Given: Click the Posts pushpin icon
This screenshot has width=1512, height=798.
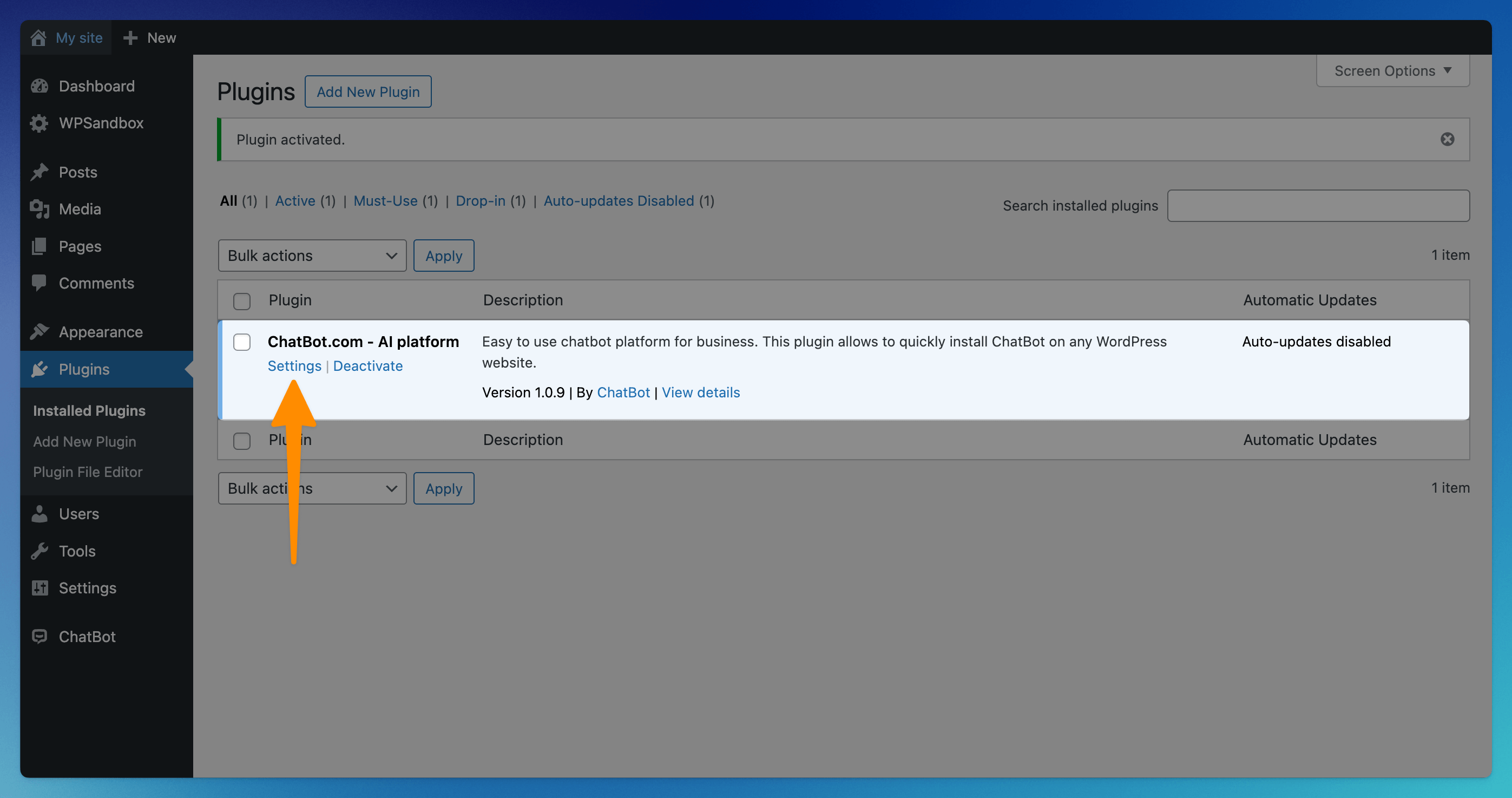Looking at the screenshot, I should point(40,172).
